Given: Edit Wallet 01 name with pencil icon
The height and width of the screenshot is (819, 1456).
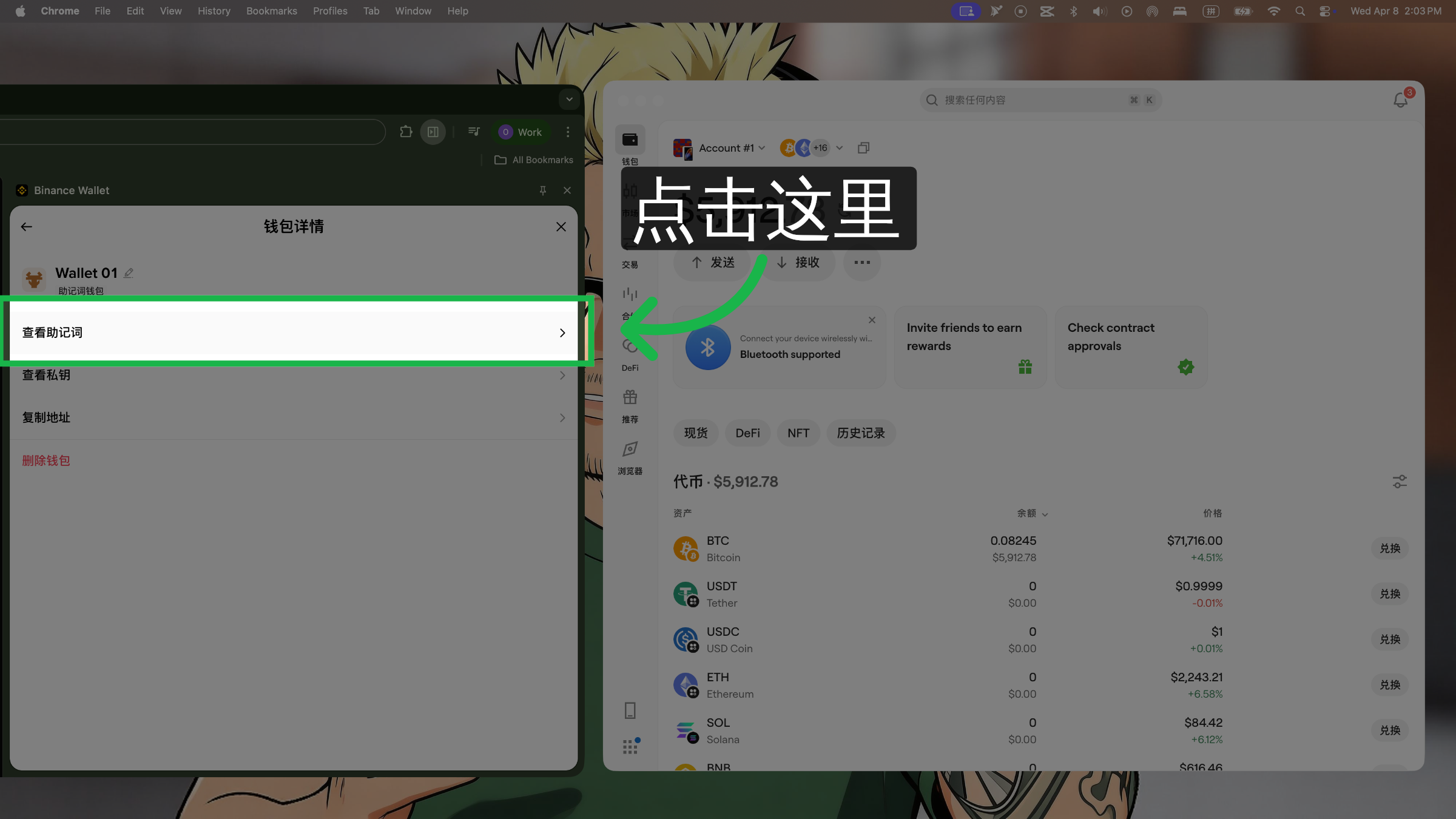Looking at the screenshot, I should pyautogui.click(x=129, y=273).
